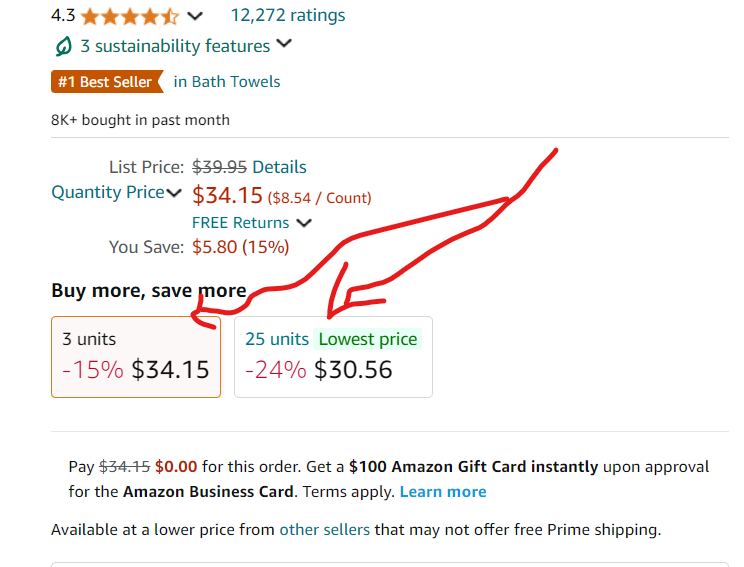Open the list price Details link
Screen dimensions: 744x567
(279, 167)
